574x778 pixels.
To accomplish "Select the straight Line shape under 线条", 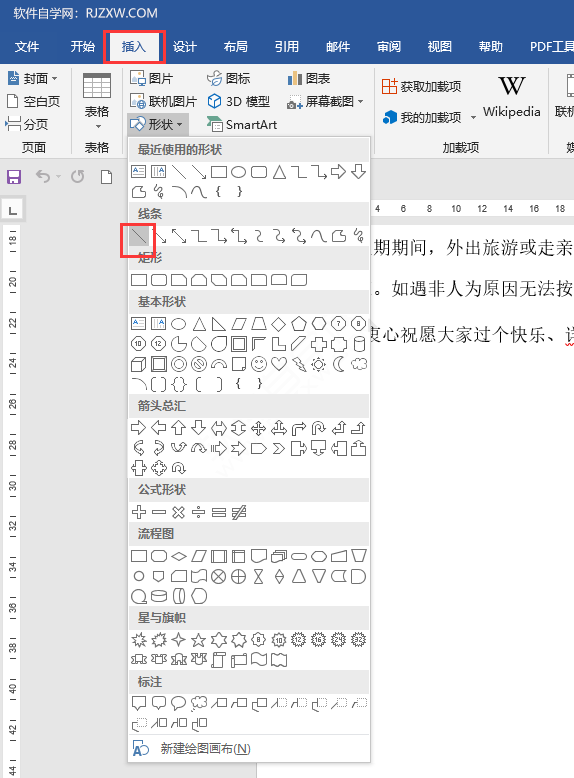I will point(139,236).
